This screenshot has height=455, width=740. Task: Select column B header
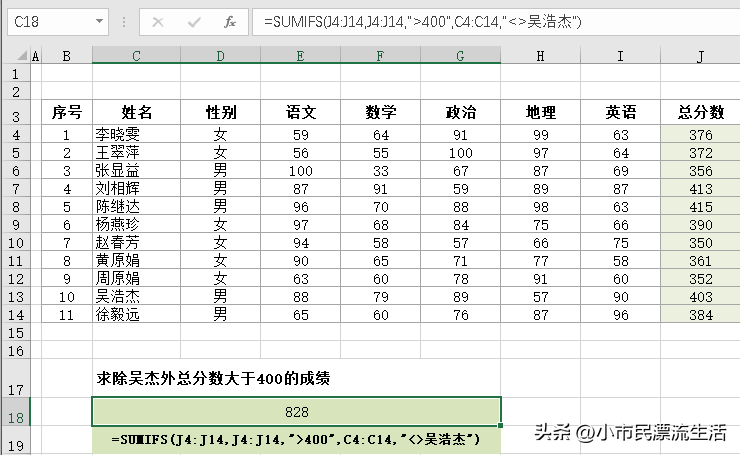coord(67,56)
